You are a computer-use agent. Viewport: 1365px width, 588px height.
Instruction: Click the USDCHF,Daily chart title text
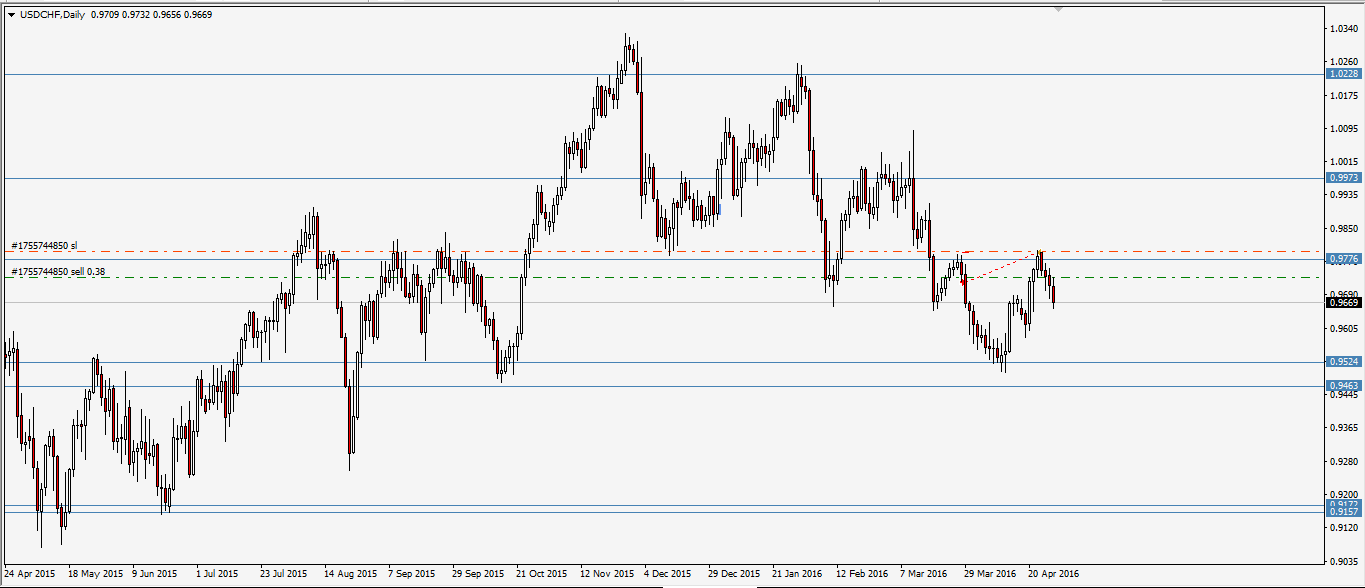52,15
